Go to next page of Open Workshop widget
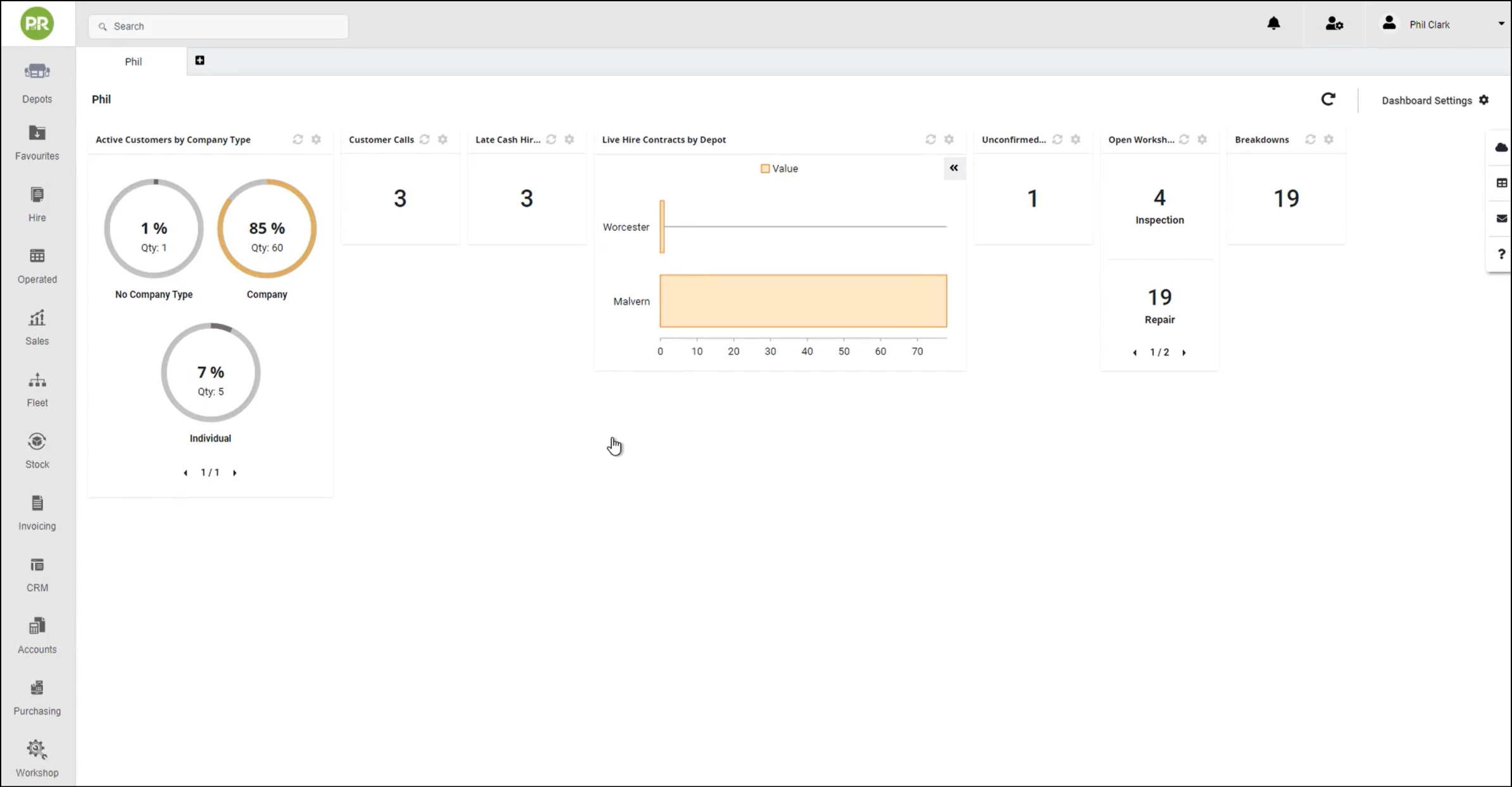Image resolution: width=1512 pixels, height=787 pixels. pyautogui.click(x=1184, y=352)
